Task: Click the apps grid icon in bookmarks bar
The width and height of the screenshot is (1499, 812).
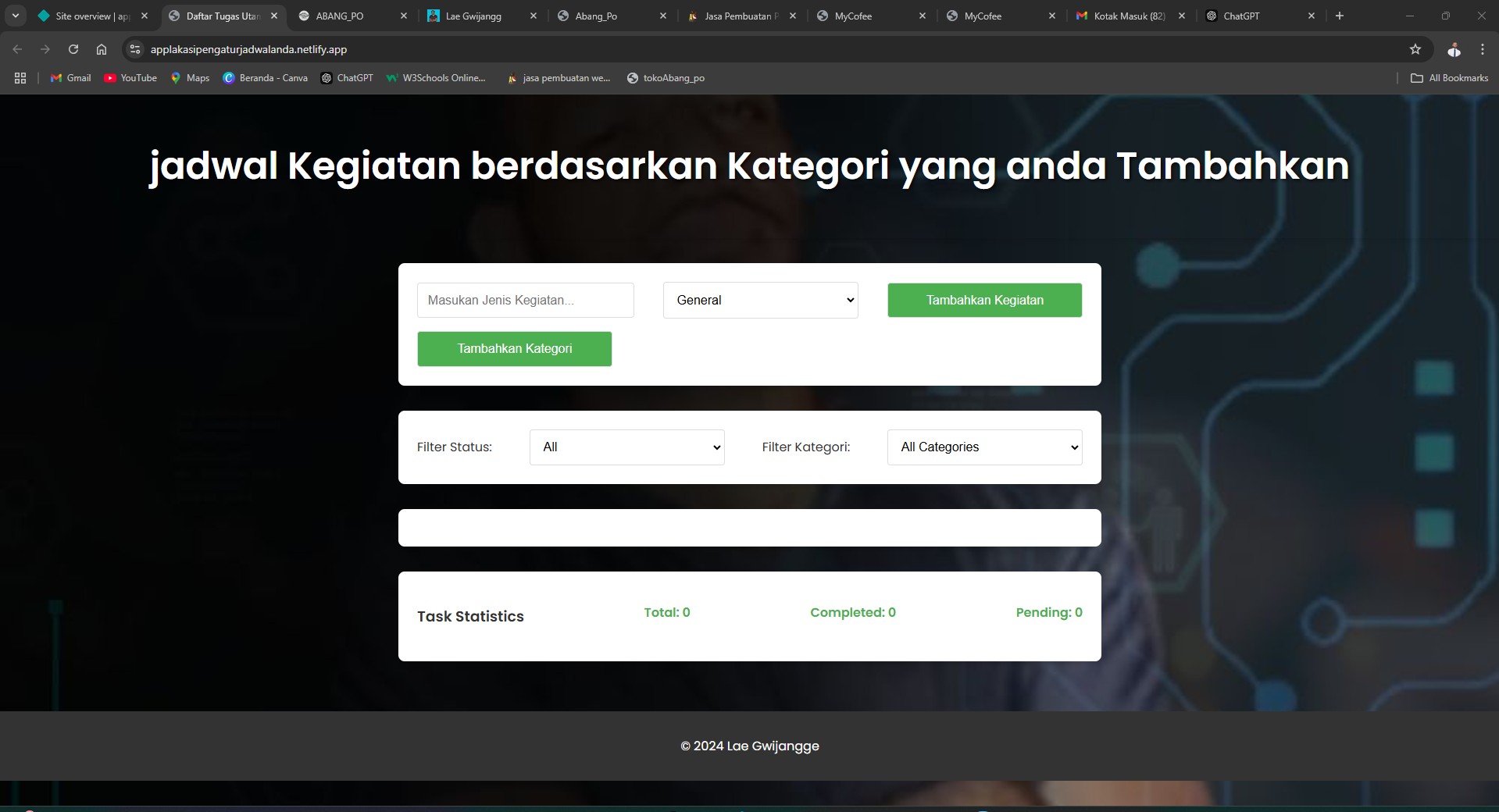Action: pyautogui.click(x=20, y=78)
